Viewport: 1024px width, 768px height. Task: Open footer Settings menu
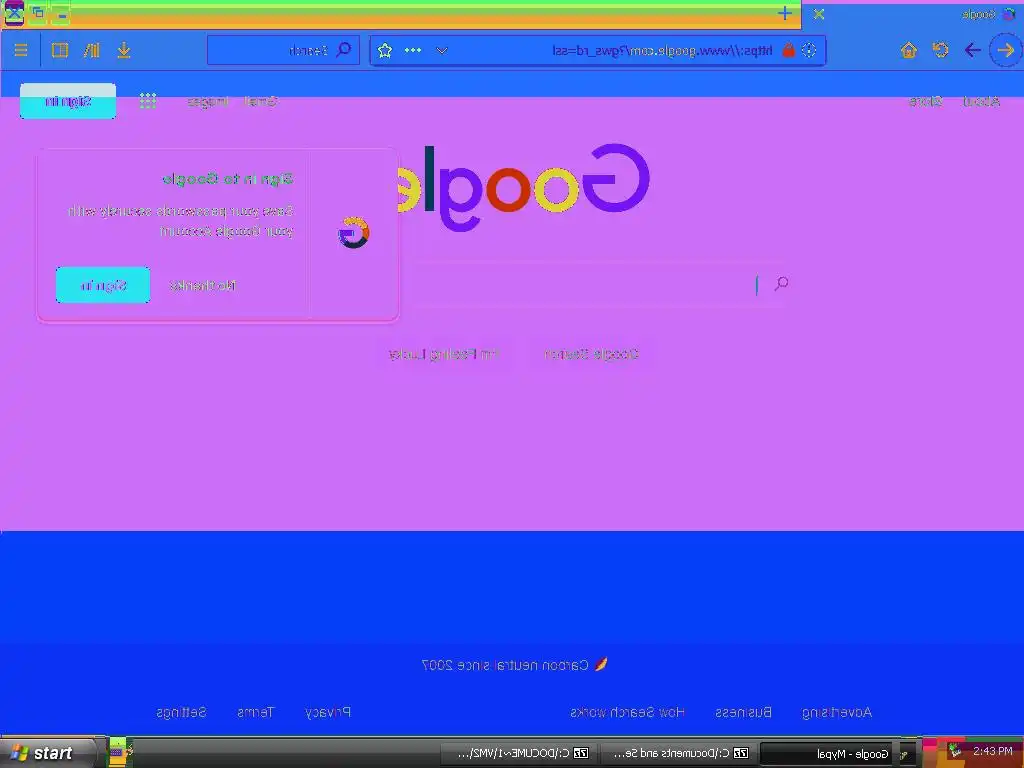click(181, 712)
